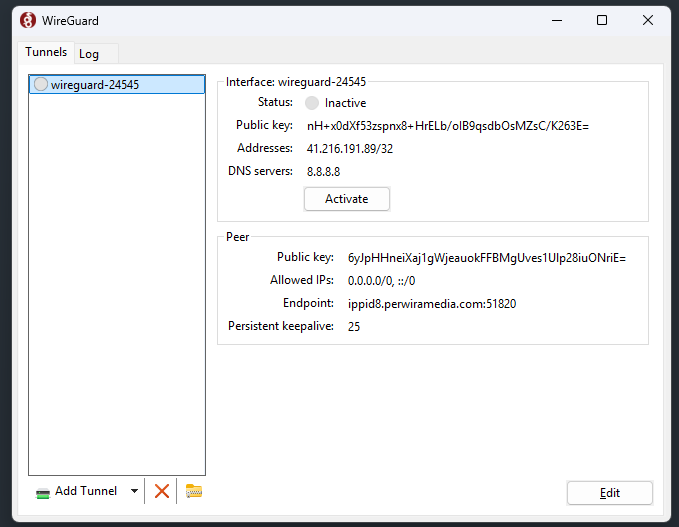Activate the wireguard-24545 tunnel
The height and width of the screenshot is (527, 679).
click(346, 199)
